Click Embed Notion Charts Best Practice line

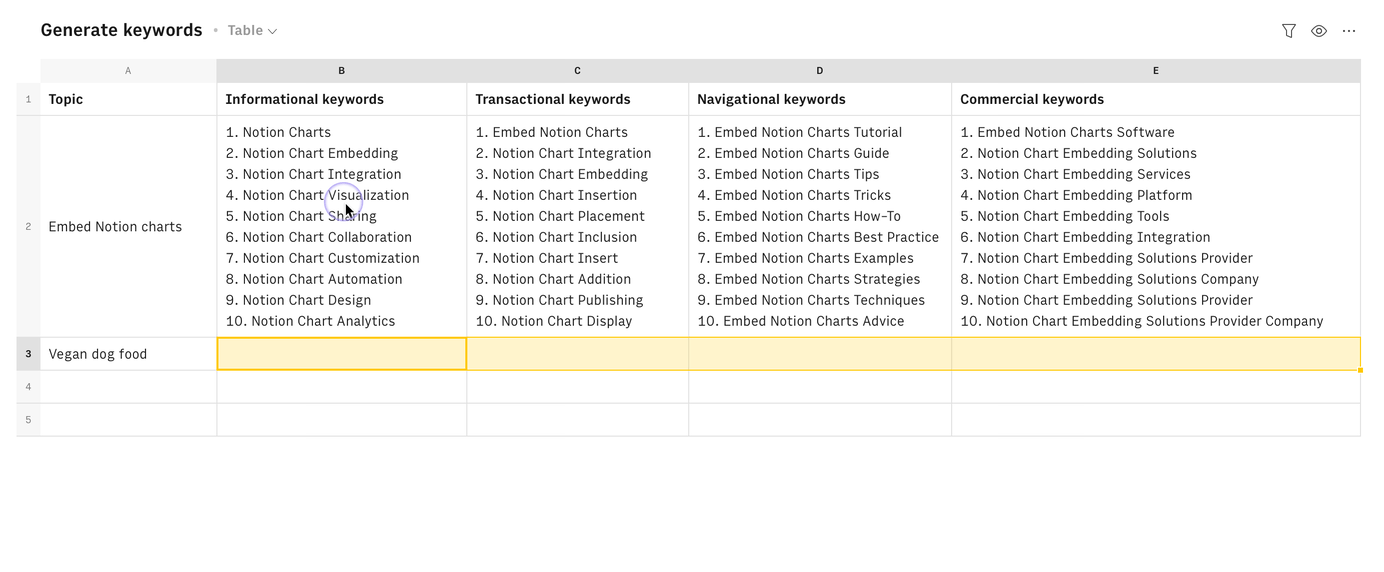pyautogui.click(x=818, y=237)
